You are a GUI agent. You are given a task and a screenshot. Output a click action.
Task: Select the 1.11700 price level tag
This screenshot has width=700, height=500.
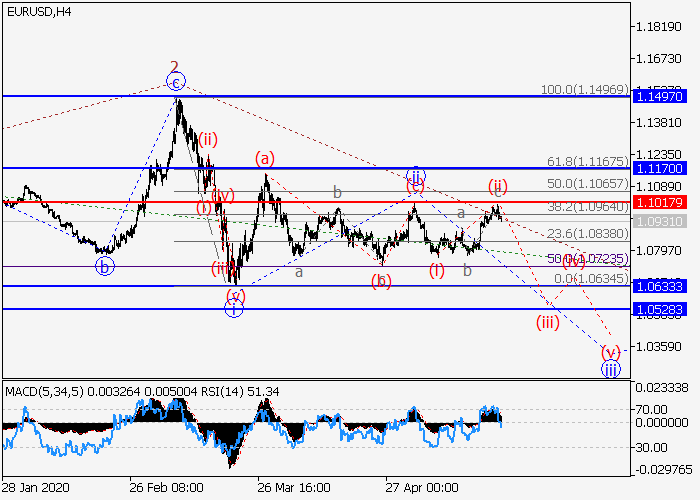[657, 168]
